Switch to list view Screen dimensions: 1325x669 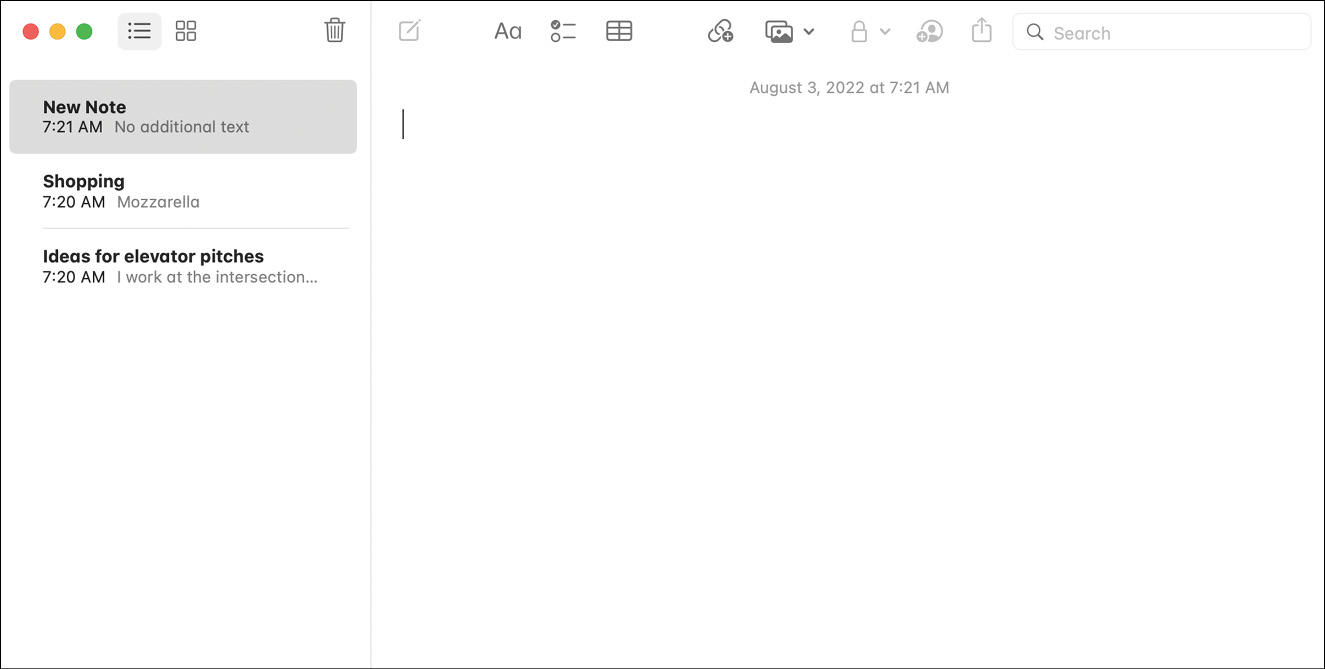(139, 31)
